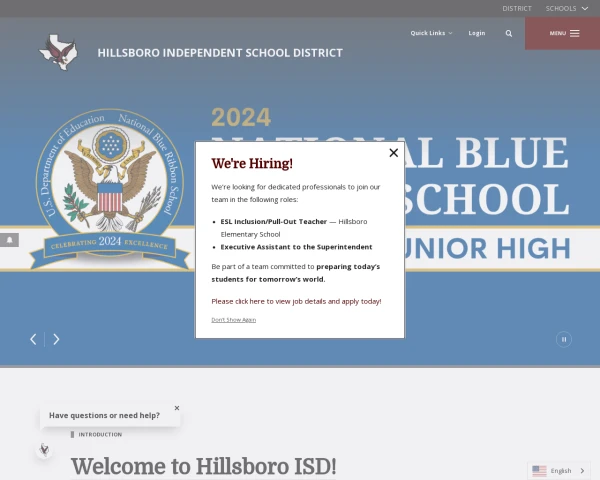
Task: Open Hillsboro Independent School District title link
Action: (x=220, y=53)
